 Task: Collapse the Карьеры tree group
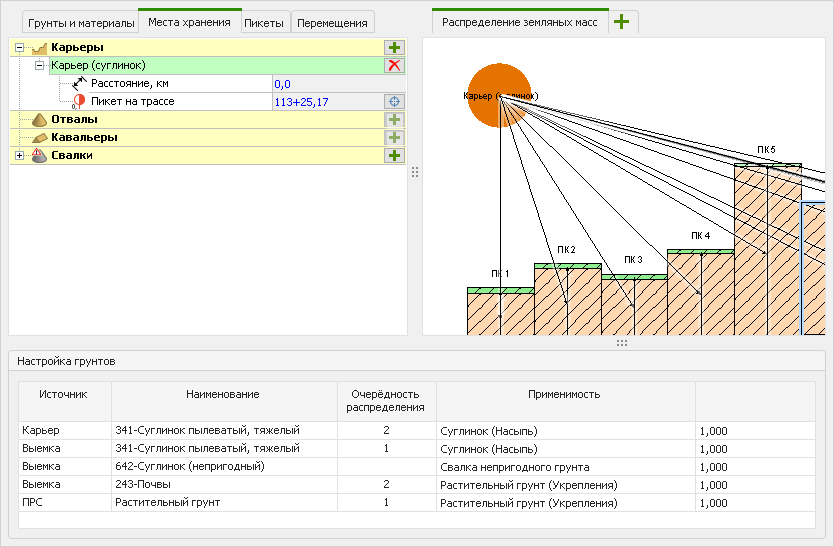[x=20, y=47]
